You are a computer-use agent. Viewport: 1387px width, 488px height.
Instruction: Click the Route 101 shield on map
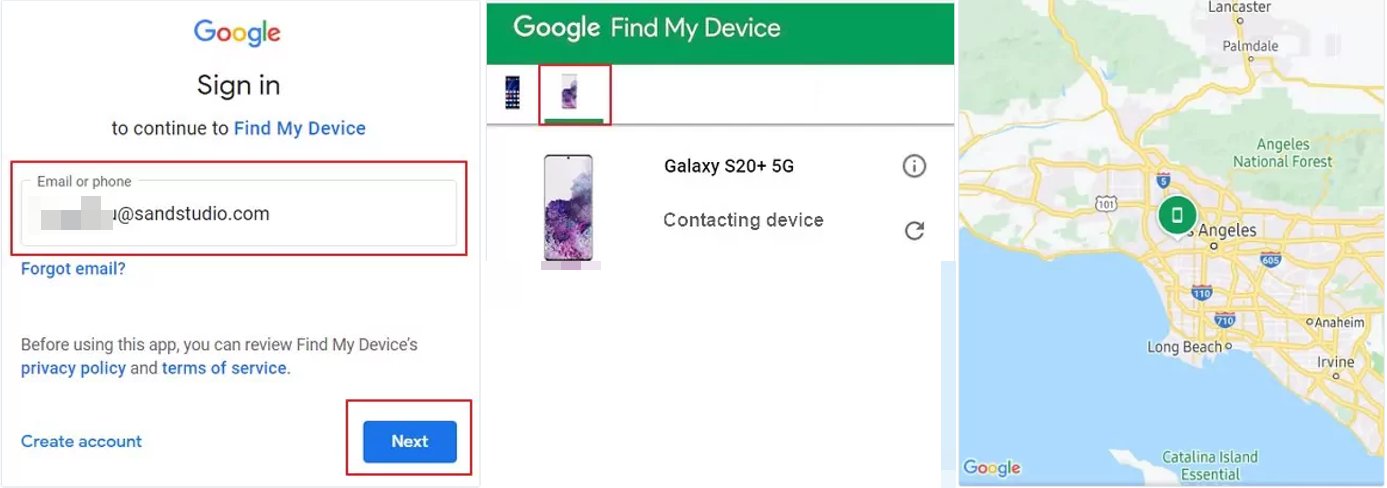pos(1105,205)
